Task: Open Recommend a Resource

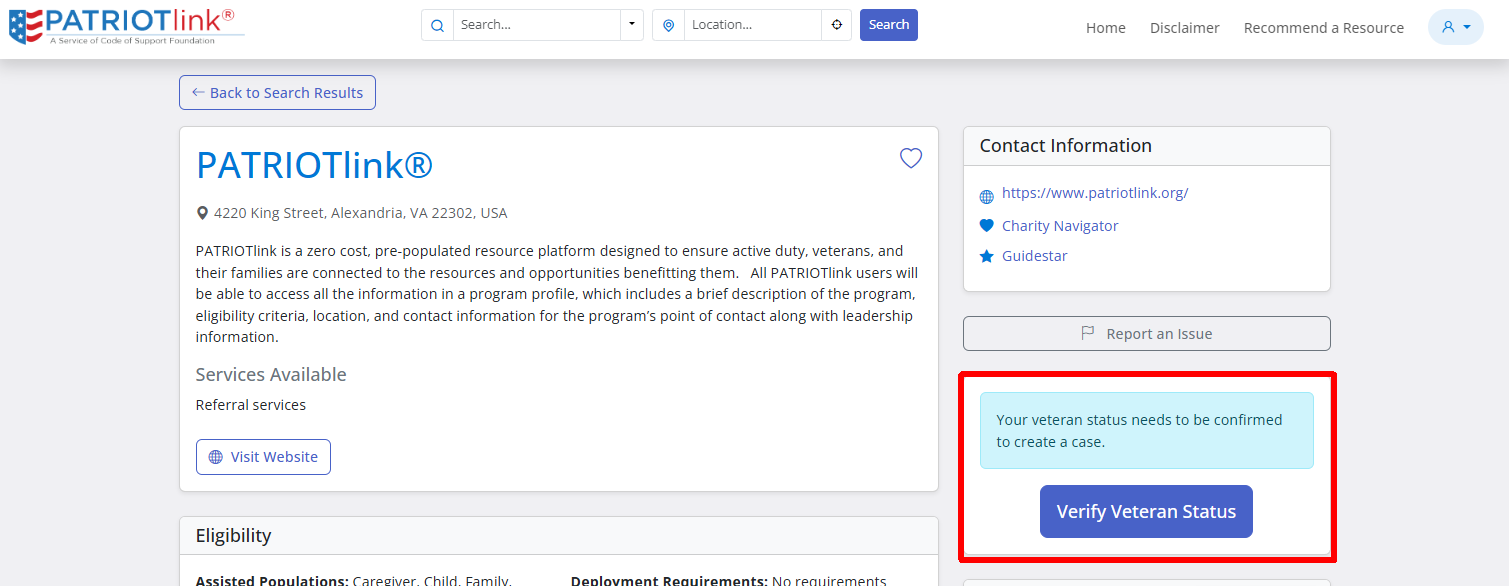Action: pos(1324,28)
